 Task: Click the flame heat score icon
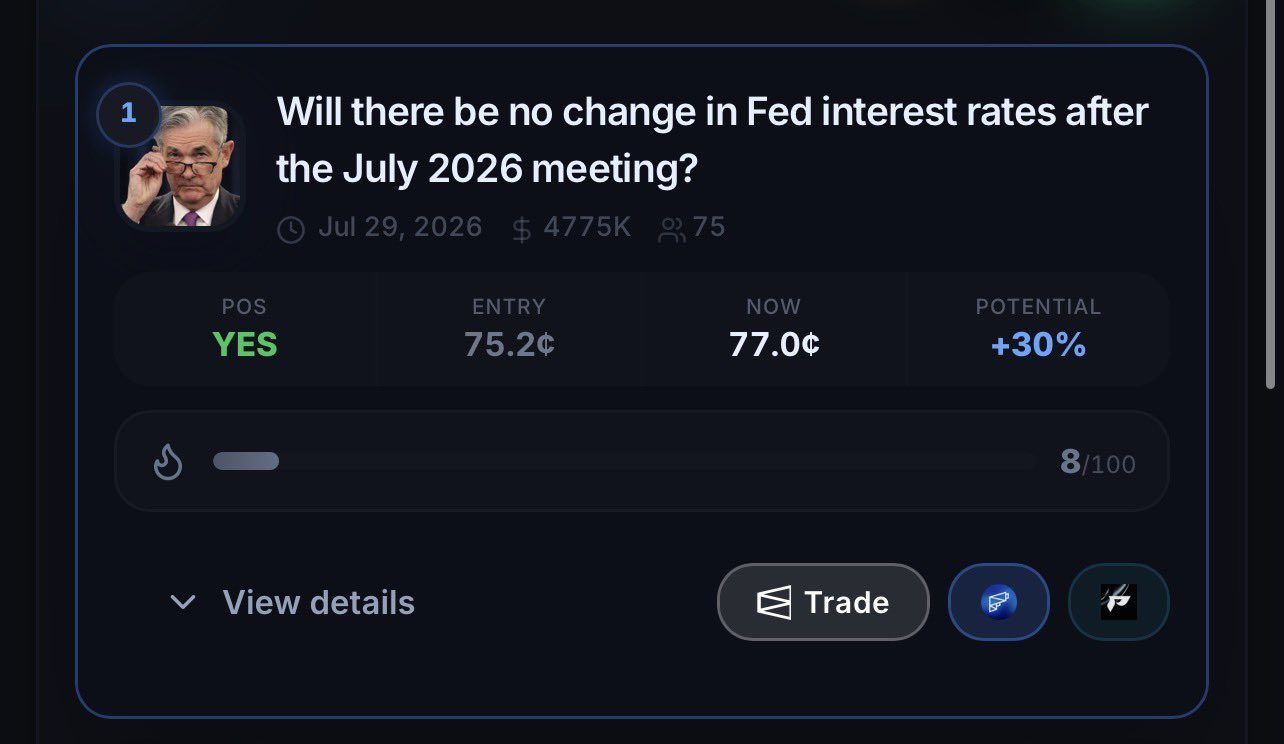pyautogui.click(x=168, y=461)
